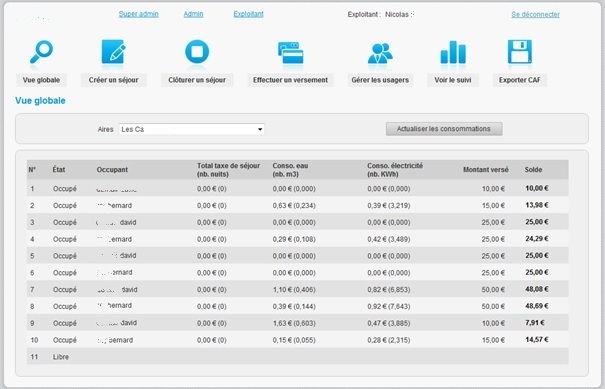This screenshot has width=605, height=389.
Task: Select the Libre status in row 11
Action: 61,357
